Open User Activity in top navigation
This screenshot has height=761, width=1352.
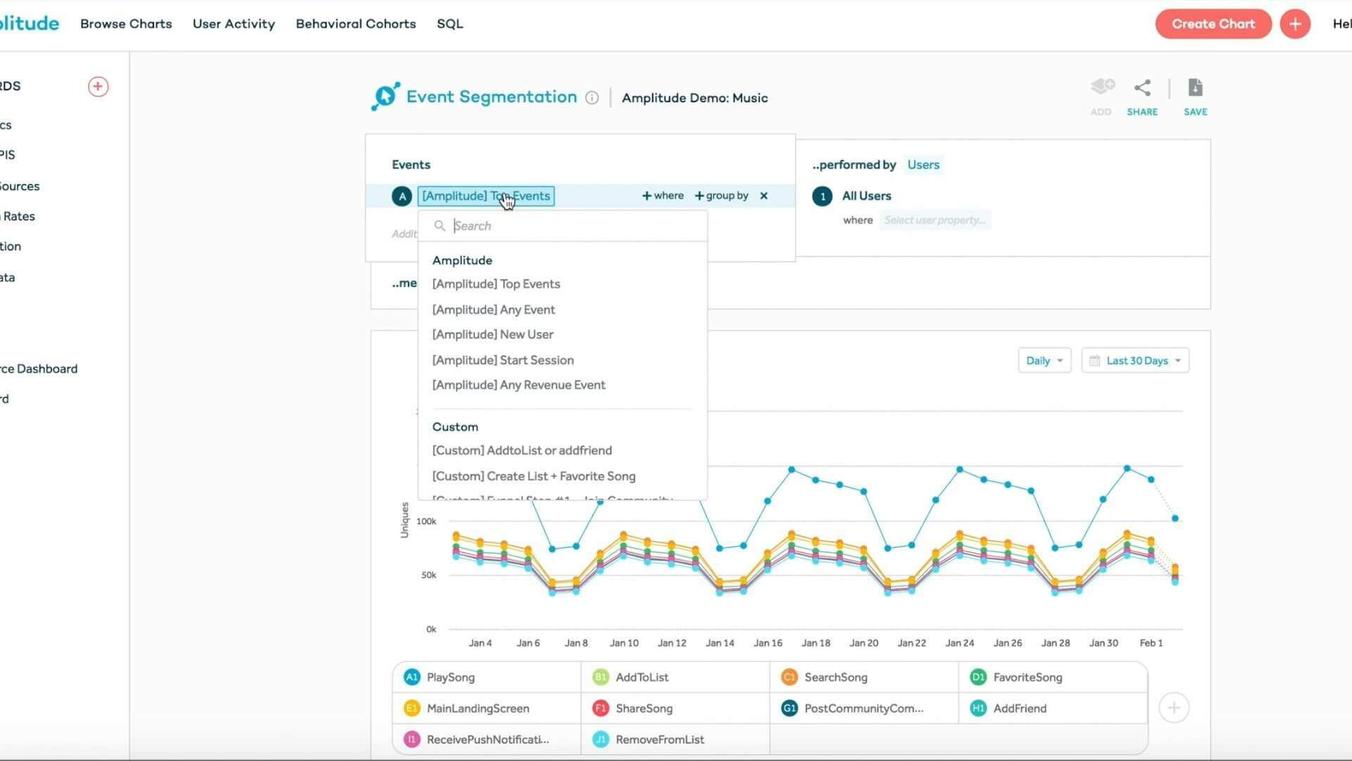click(234, 24)
